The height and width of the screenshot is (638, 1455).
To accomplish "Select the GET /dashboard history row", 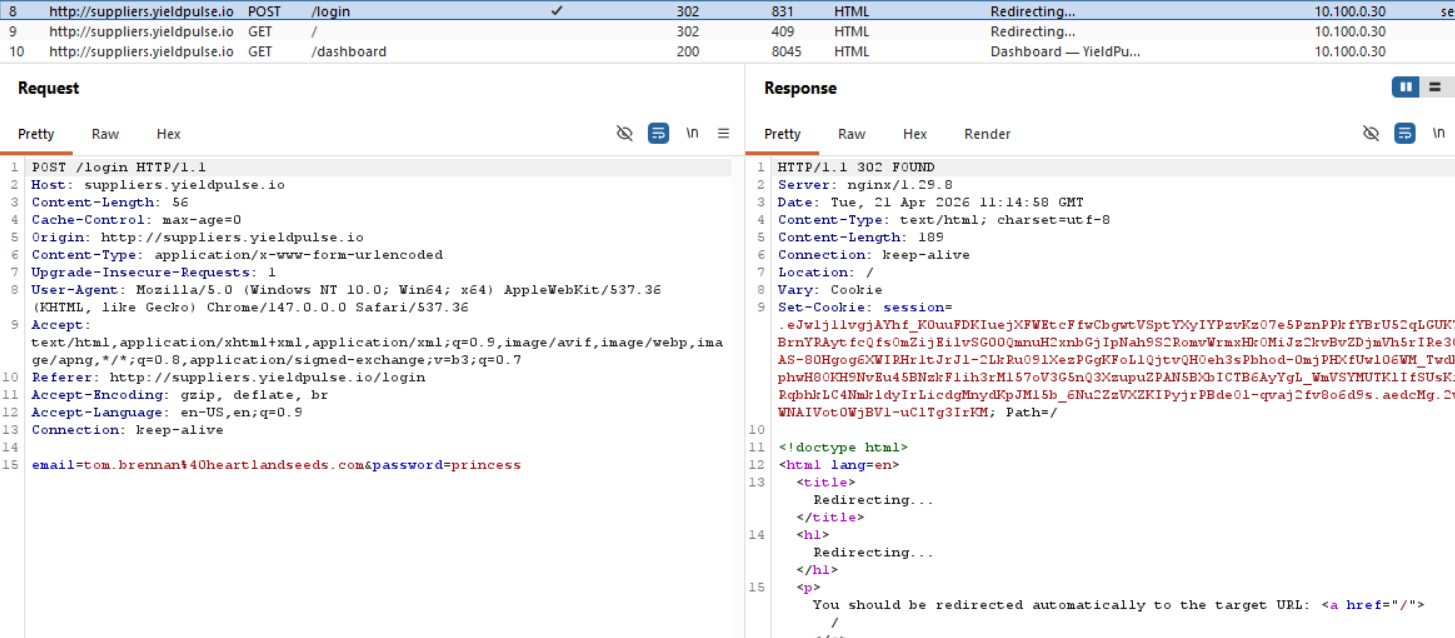I will 348,52.
